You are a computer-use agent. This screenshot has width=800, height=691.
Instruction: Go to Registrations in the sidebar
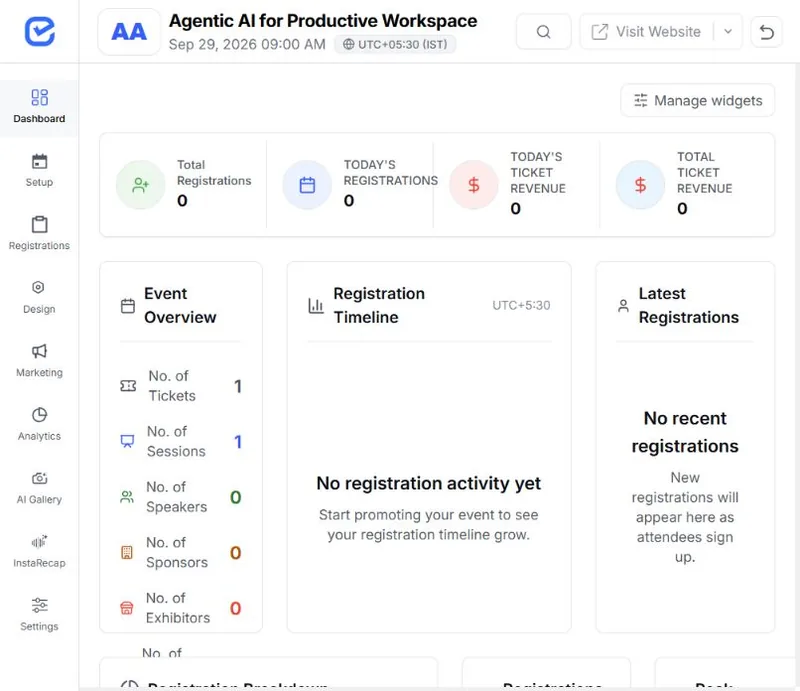[x=39, y=234]
